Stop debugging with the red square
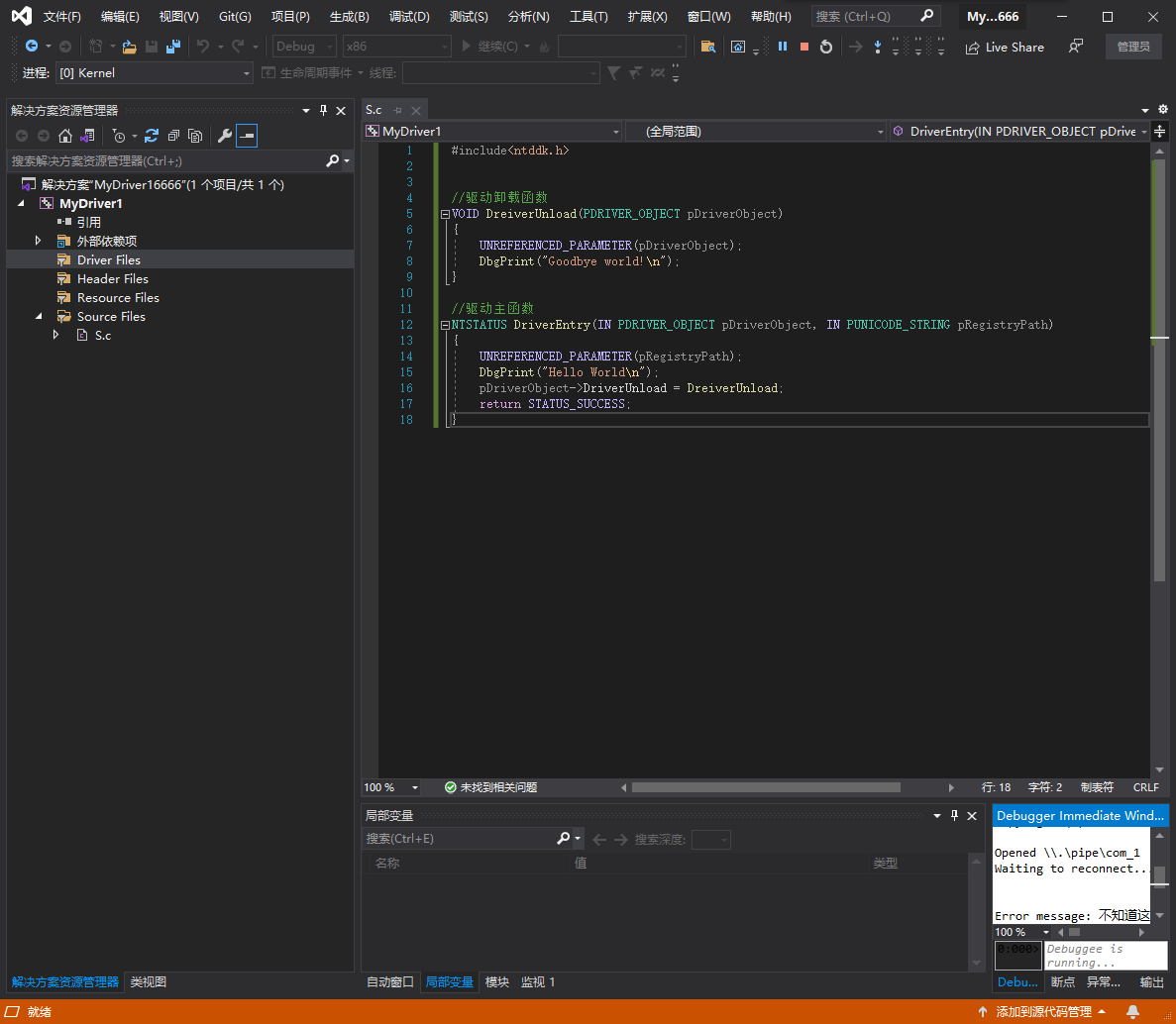The height and width of the screenshot is (1024, 1176). pyautogui.click(x=804, y=47)
